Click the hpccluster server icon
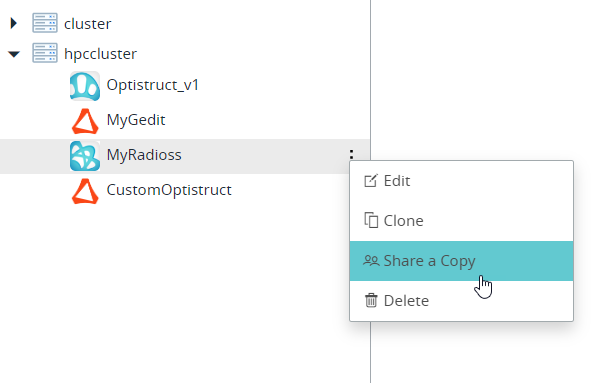The width and height of the screenshot is (615, 383). click(x=45, y=53)
